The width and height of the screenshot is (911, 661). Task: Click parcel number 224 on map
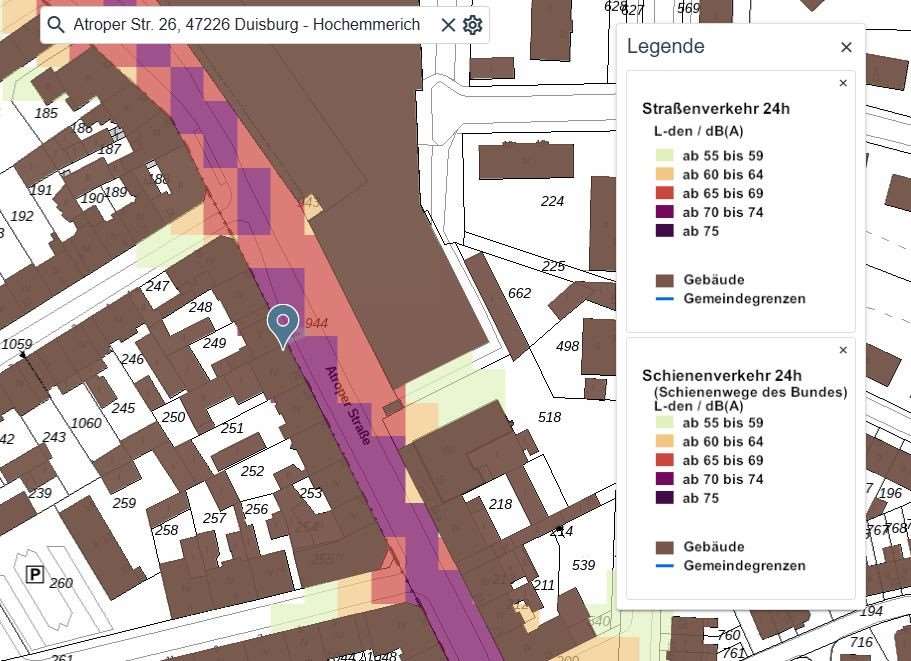click(x=552, y=201)
